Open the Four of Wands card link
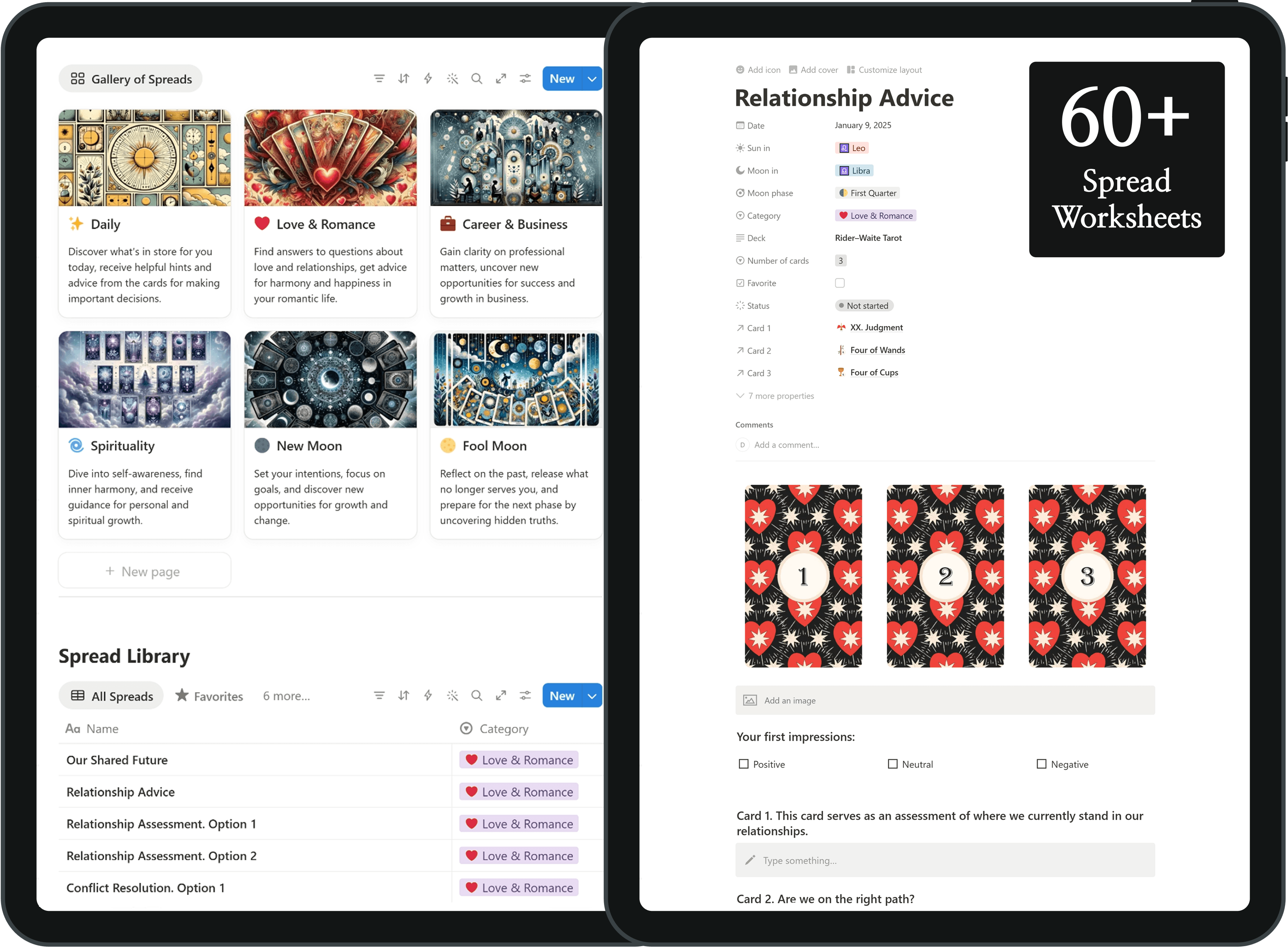 click(x=877, y=350)
